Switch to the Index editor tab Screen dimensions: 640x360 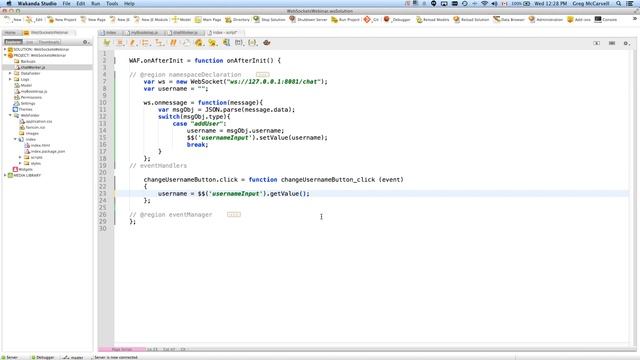109,32
